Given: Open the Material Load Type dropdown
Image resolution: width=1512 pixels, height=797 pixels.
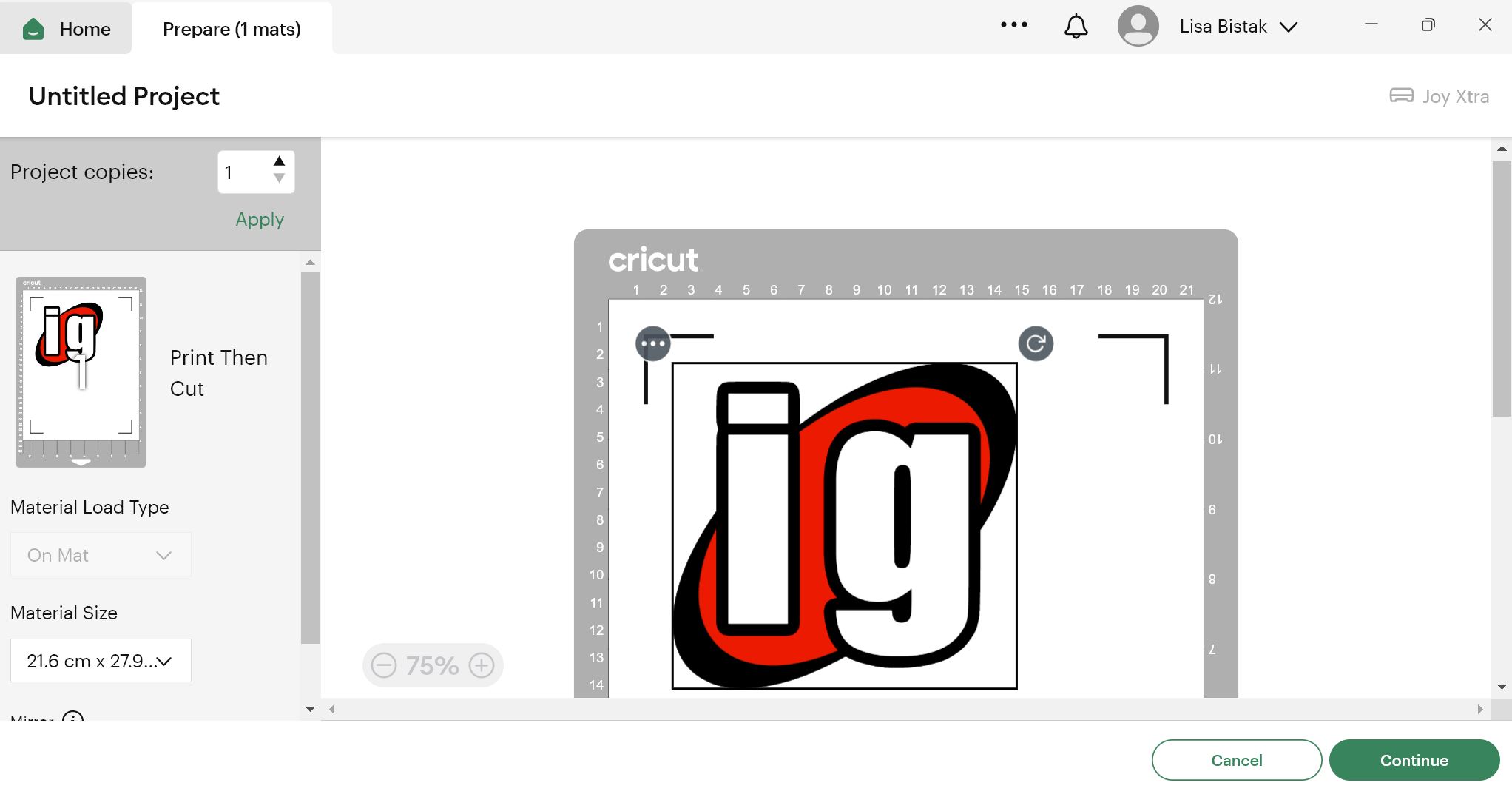Looking at the screenshot, I should coord(101,555).
